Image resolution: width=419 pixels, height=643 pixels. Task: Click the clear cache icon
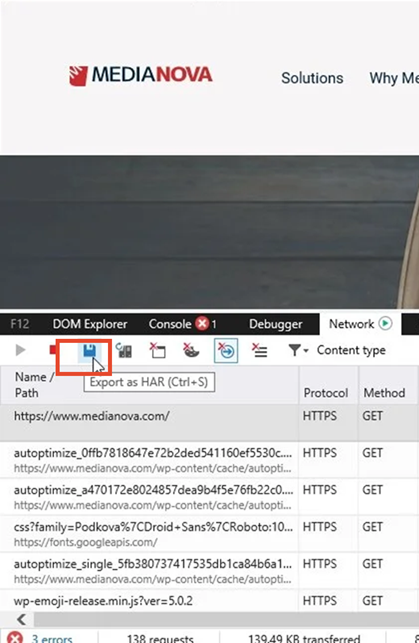157,351
